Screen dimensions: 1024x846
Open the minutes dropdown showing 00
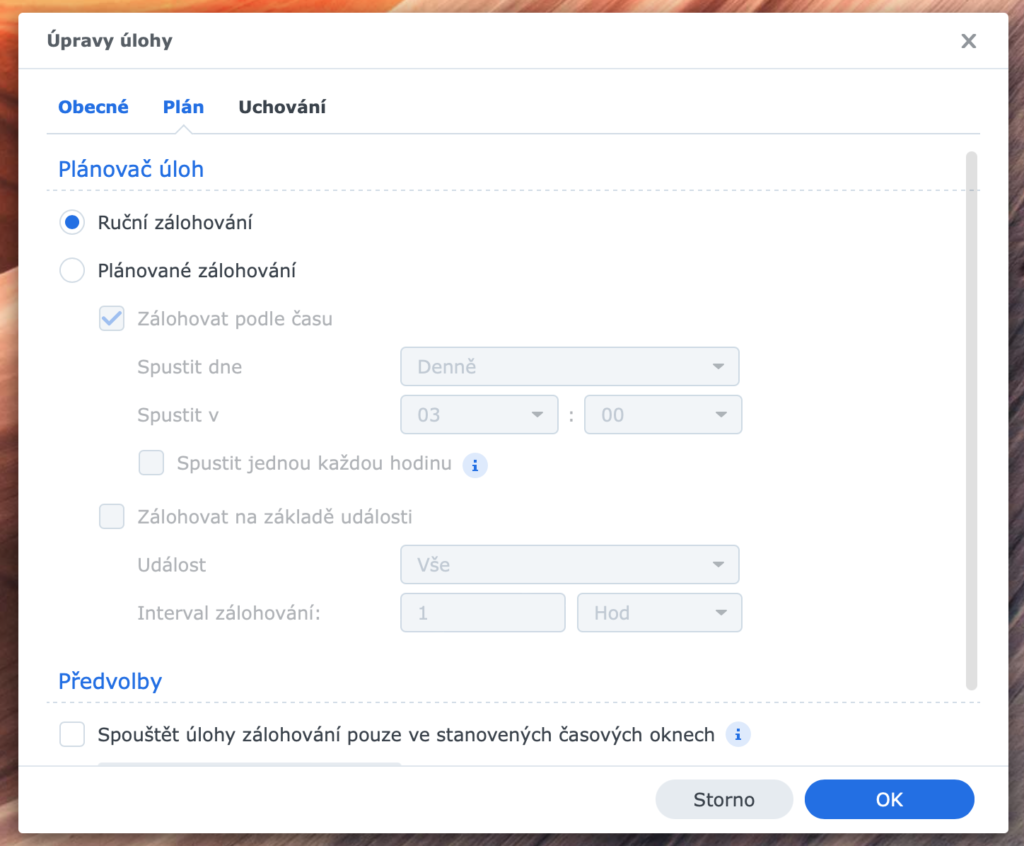point(663,414)
